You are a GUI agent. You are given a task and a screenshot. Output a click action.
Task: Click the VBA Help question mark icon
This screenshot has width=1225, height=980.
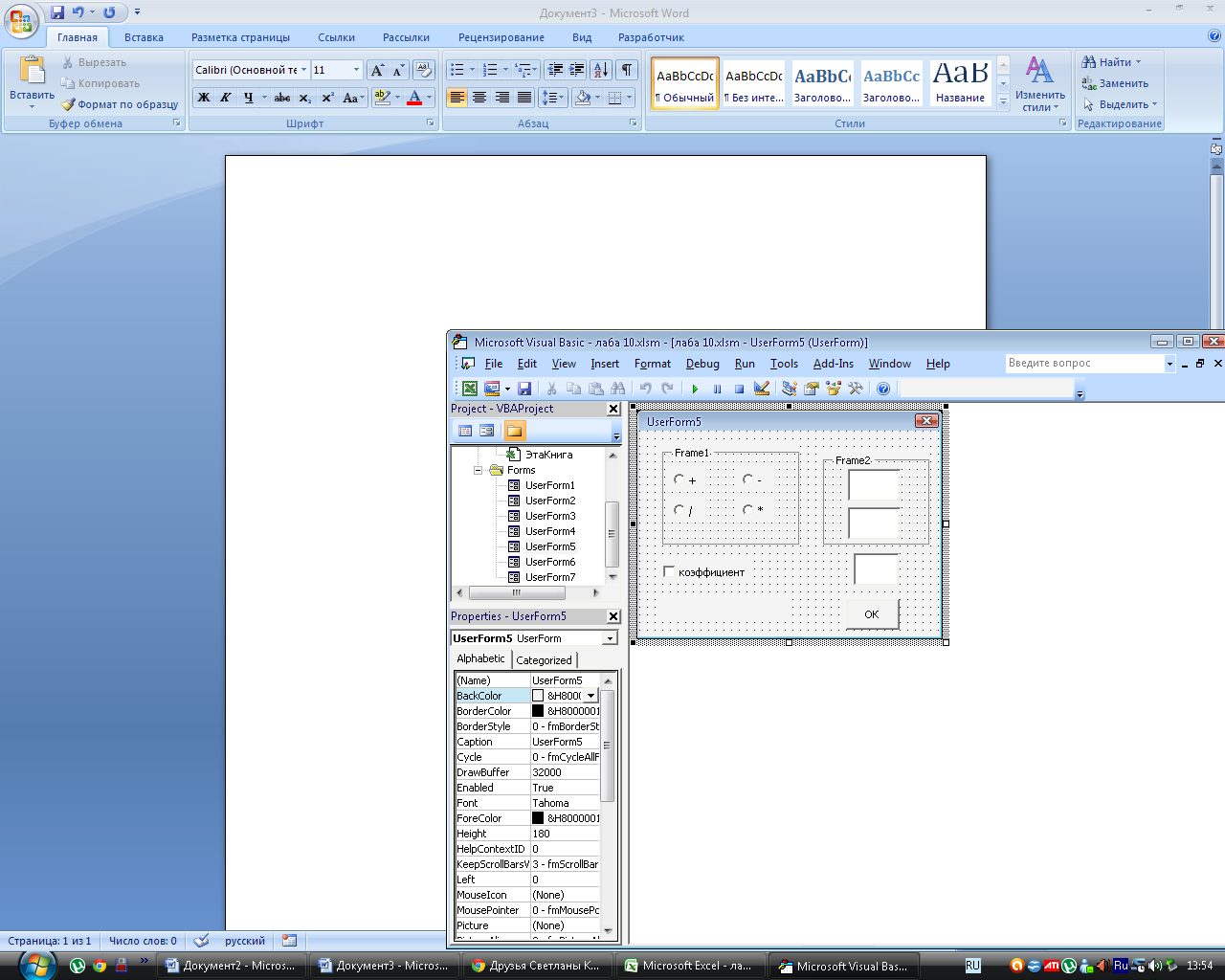coord(883,389)
